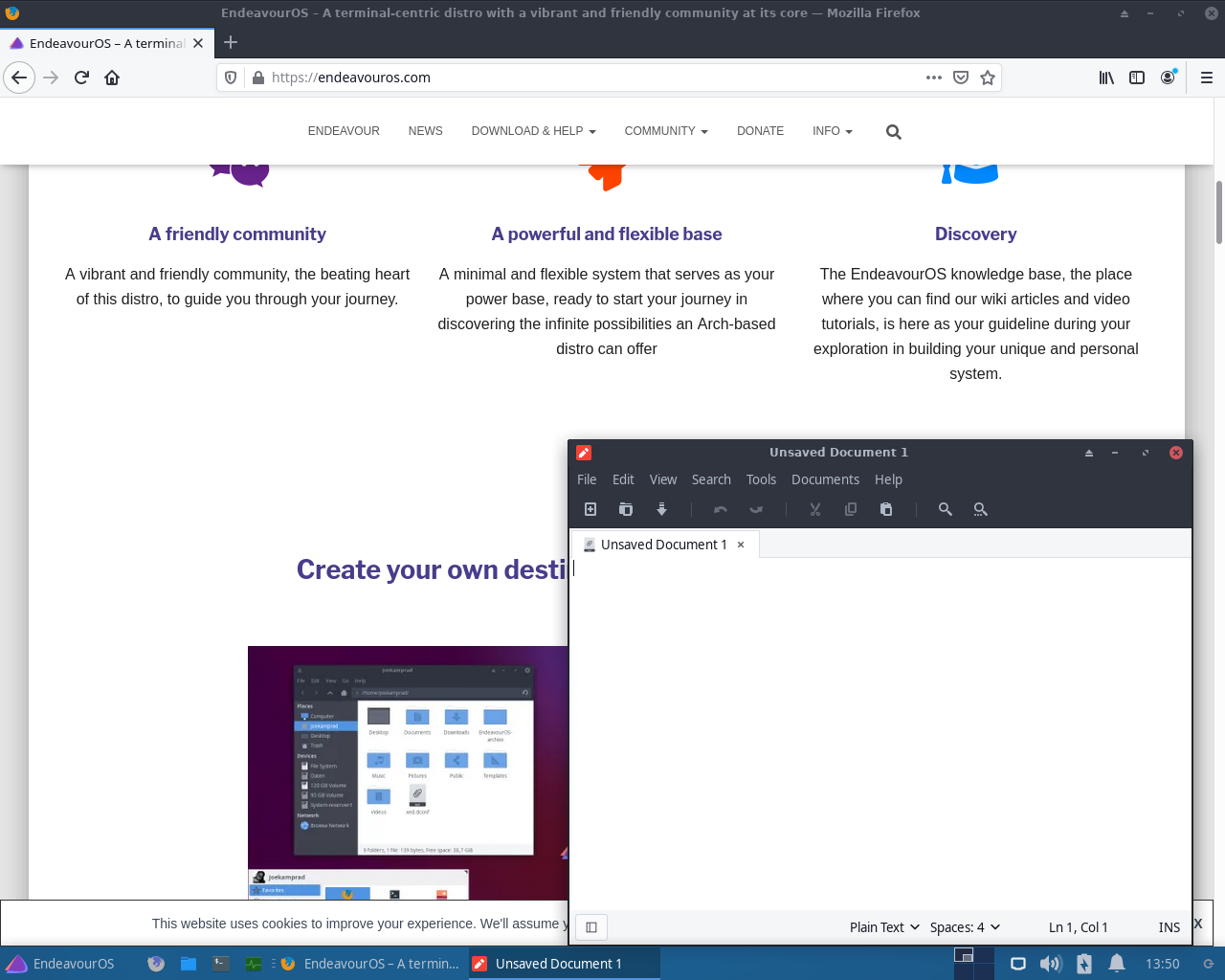This screenshot has width=1225, height=980.
Task: Click the open file icon in the text editor toolbar
Action: click(626, 509)
